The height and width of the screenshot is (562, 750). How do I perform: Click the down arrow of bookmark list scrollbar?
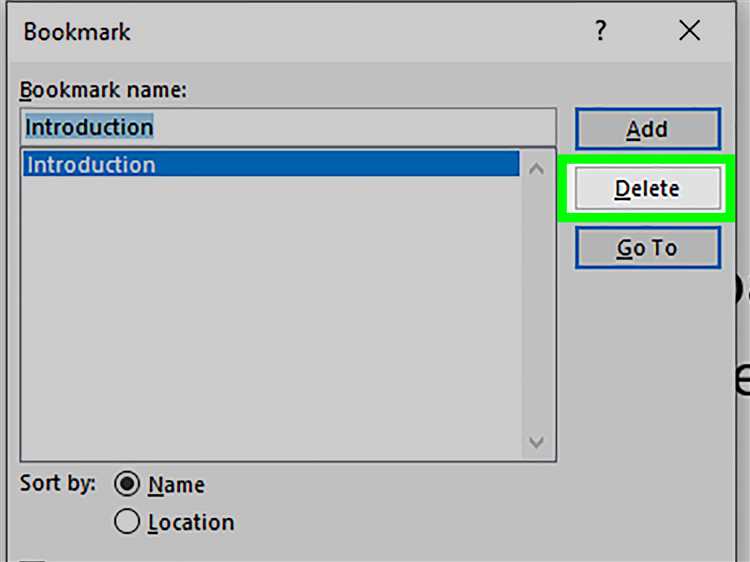click(x=536, y=441)
